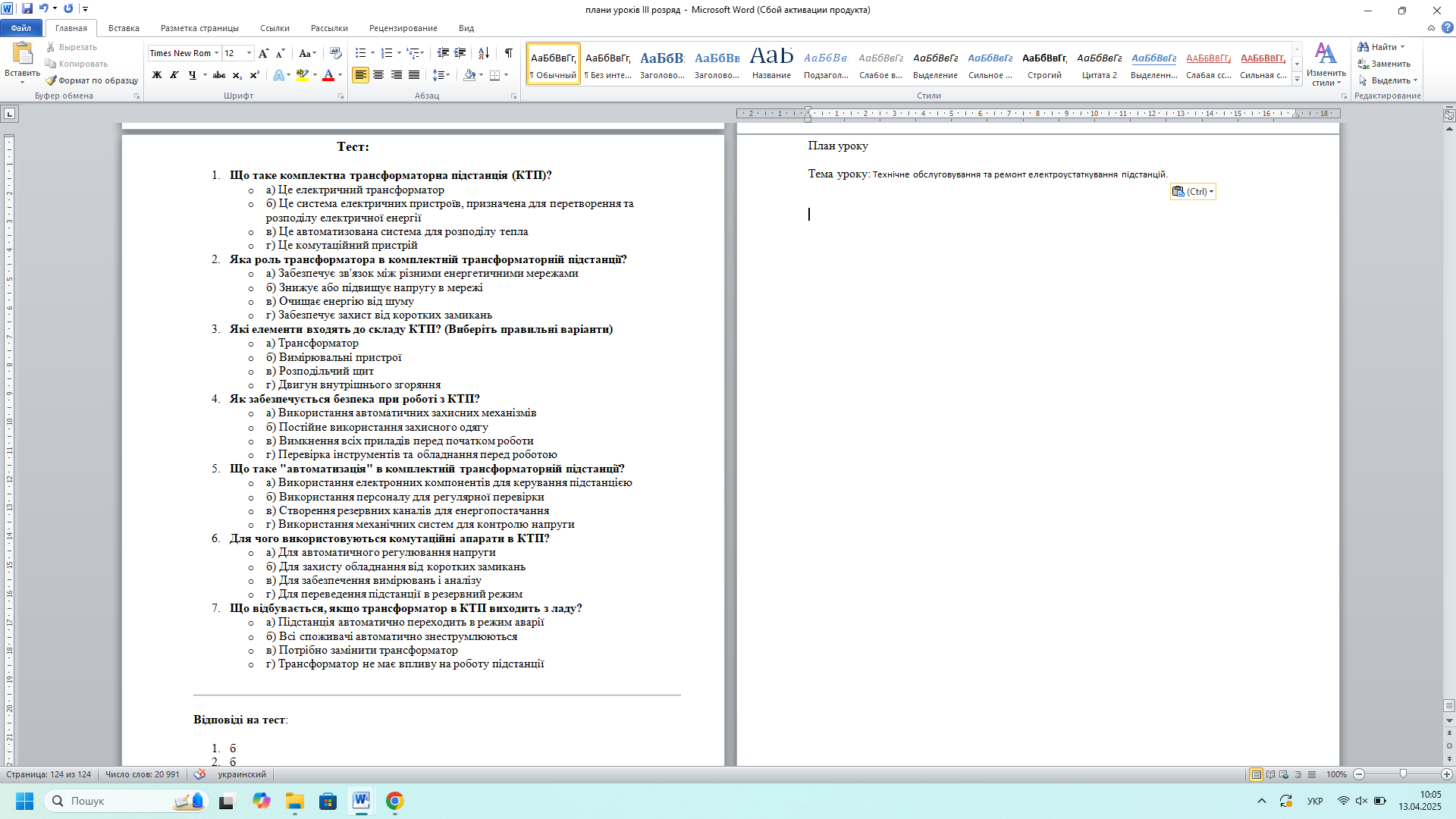1456x819 pixels.
Task: Toggle italic (К) formatting
Action: tap(174, 75)
